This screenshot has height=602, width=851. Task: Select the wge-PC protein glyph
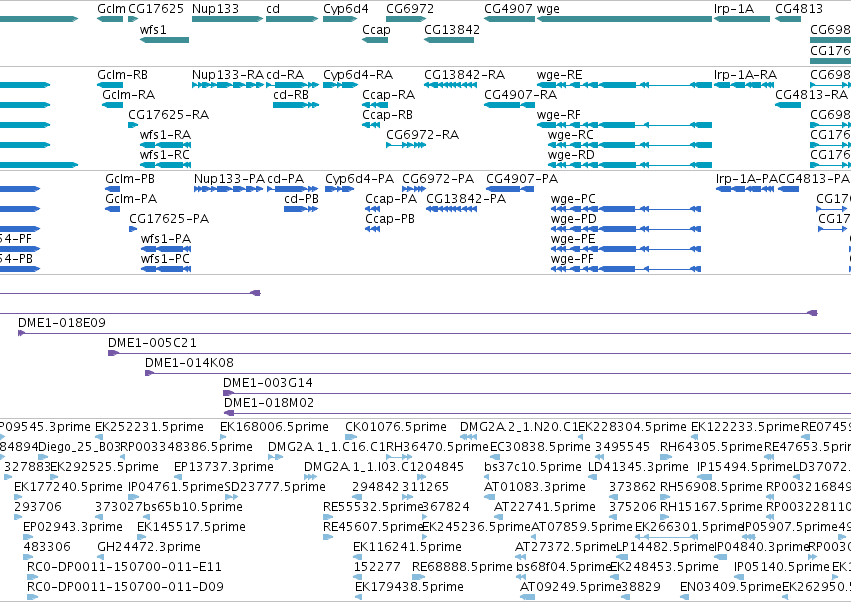point(626,209)
